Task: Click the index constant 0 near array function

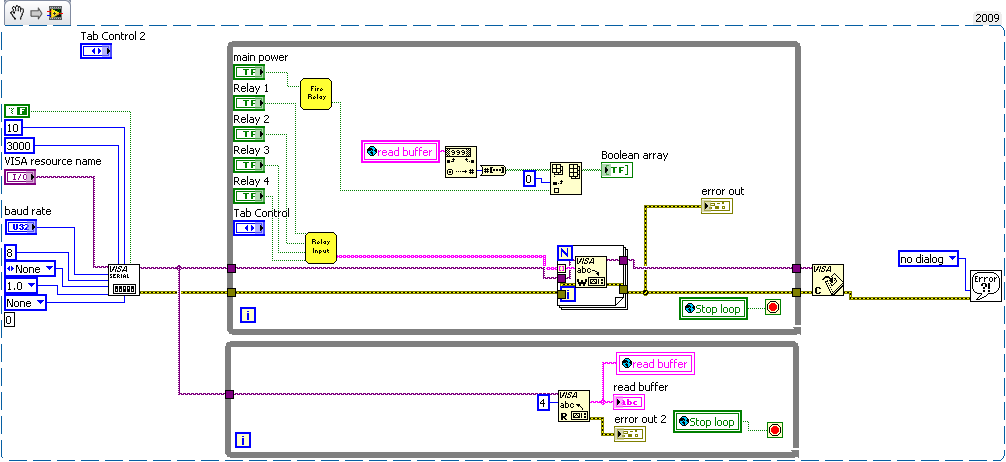Action: (x=529, y=179)
